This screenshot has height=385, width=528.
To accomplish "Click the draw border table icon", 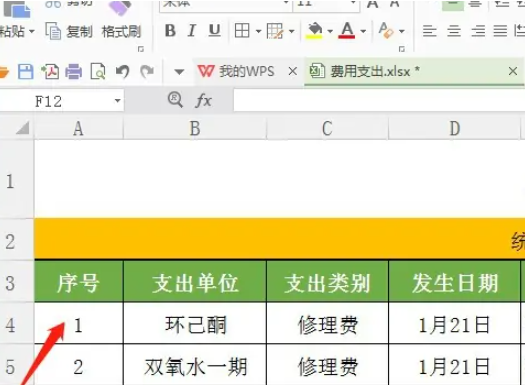I will tap(275, 31).
